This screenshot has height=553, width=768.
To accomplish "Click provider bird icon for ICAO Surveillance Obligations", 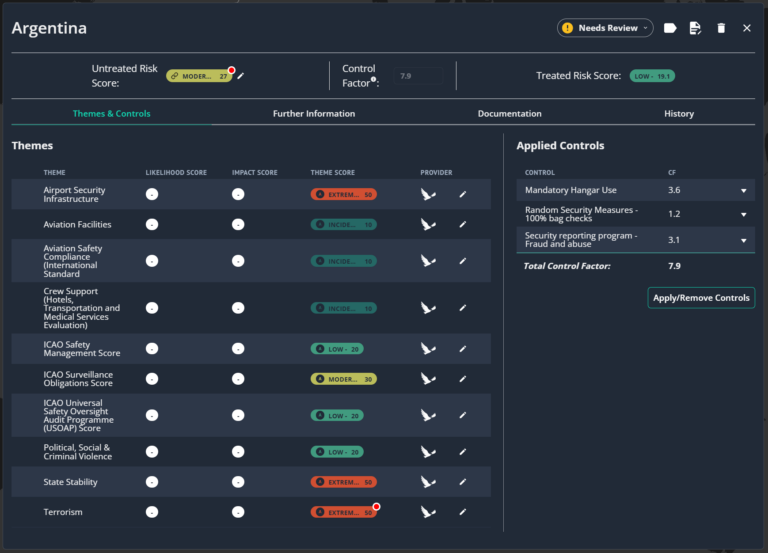I will click(x=428, y=379).
